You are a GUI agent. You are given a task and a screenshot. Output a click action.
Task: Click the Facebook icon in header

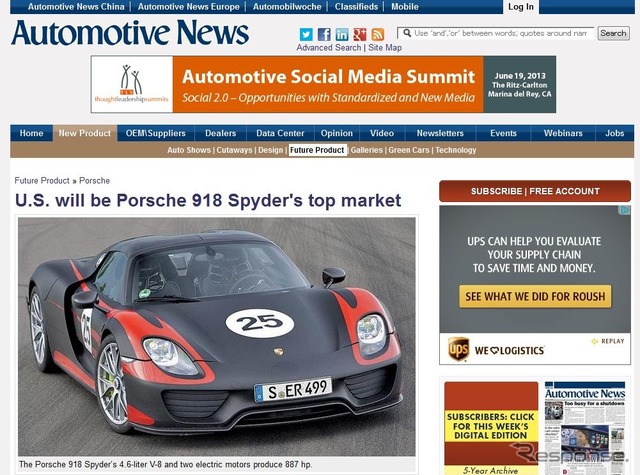click(x=324, y=34)
